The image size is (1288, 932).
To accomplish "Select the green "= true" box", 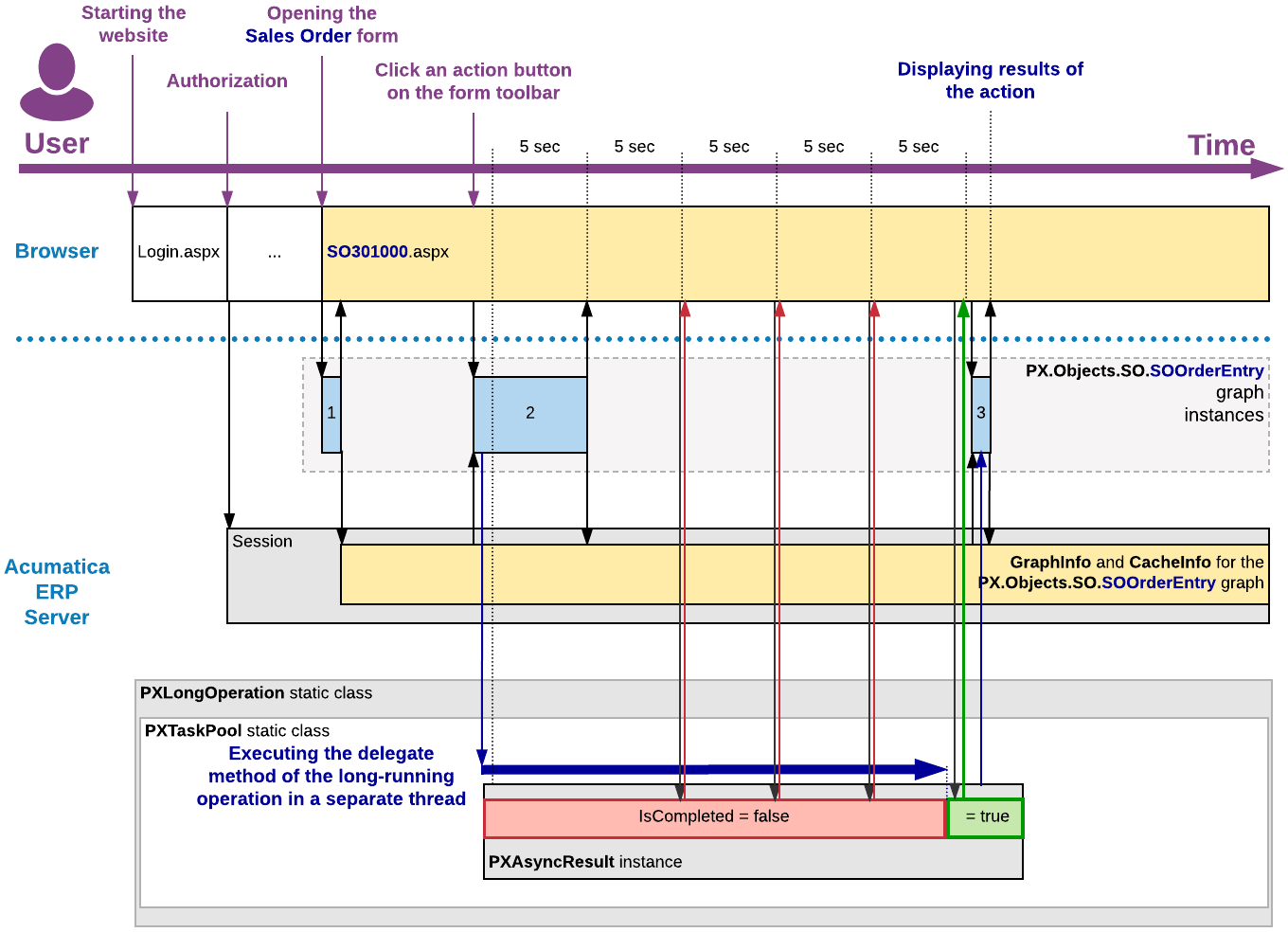I will tap(985, 818).
